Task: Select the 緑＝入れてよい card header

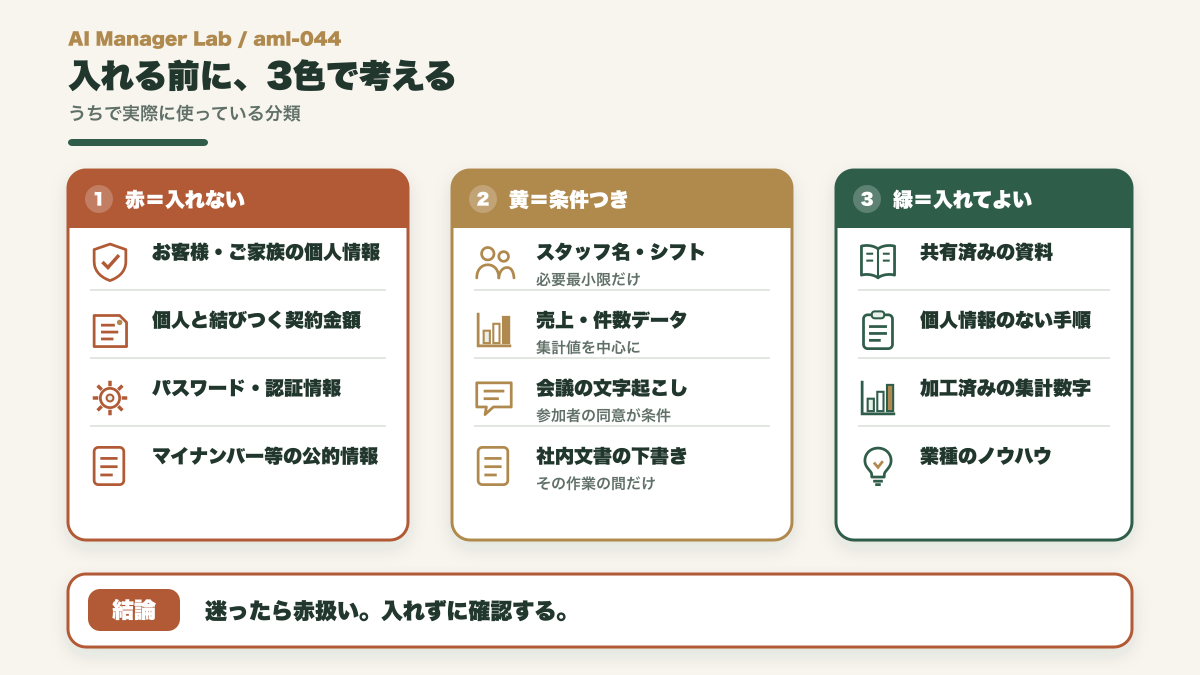Action: pos(984,199)
